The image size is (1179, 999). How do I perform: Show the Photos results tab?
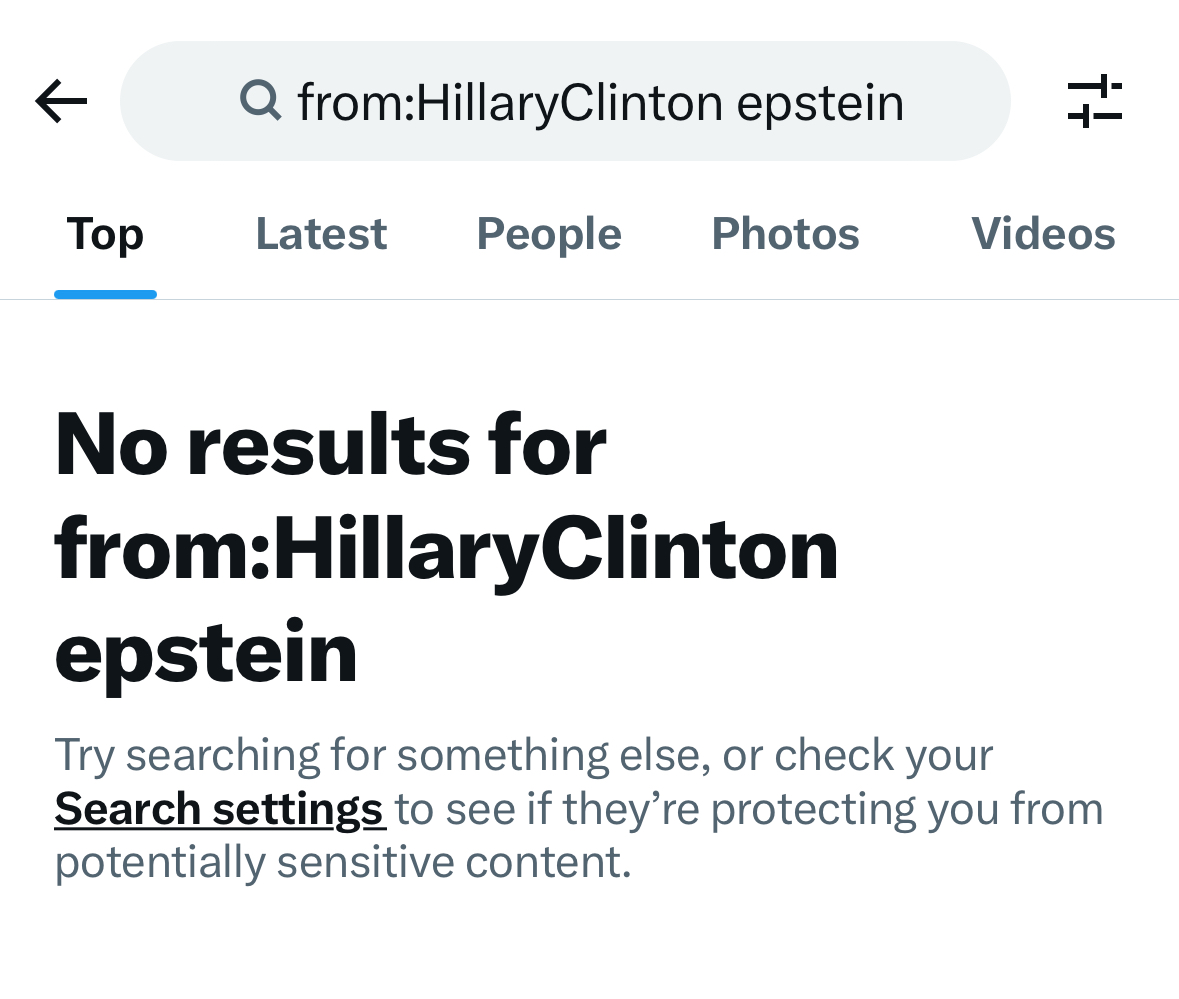click(x=785, y=234)
